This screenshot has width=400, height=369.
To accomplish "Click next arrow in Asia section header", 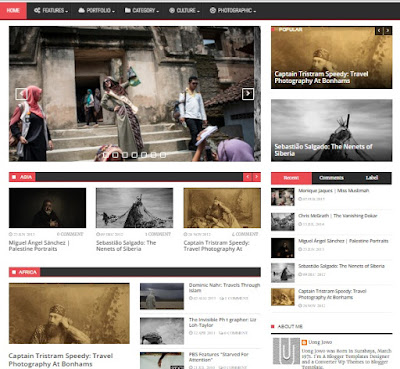I will (x=256, y=177).
